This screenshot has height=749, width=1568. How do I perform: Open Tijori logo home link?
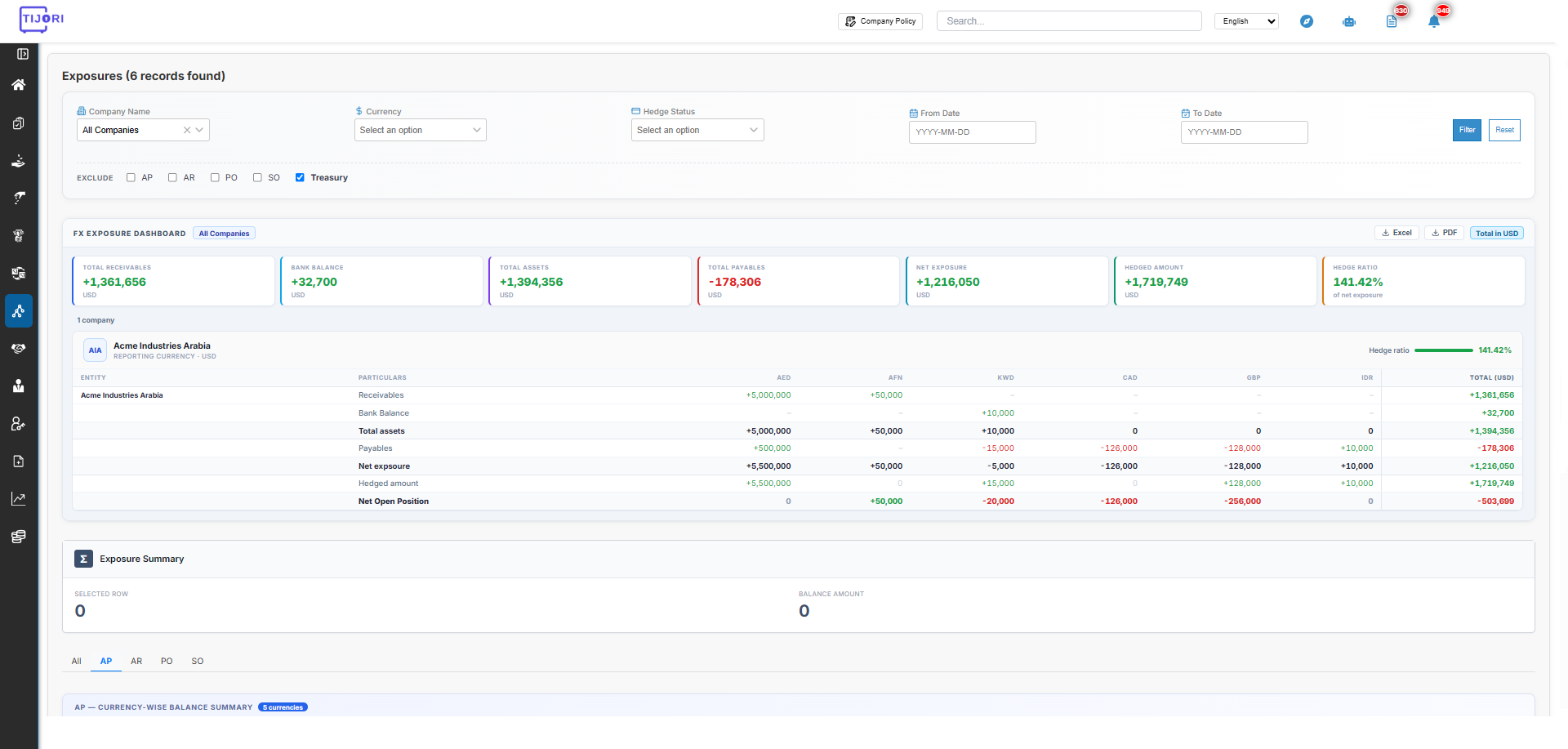[x=41, y=19]
